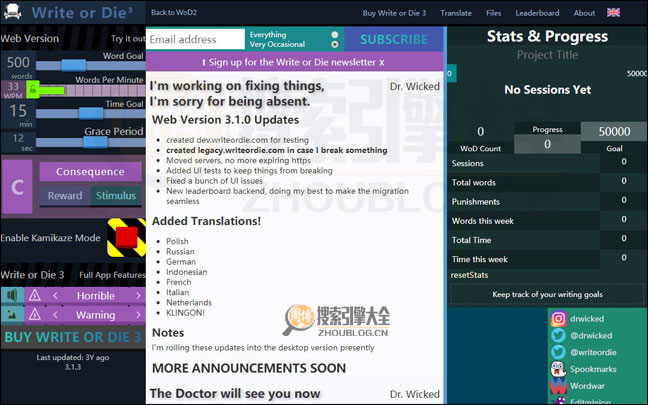Click the @writeordie Twitter link text
Screen dimensions: 648x405
click(593, 352)
